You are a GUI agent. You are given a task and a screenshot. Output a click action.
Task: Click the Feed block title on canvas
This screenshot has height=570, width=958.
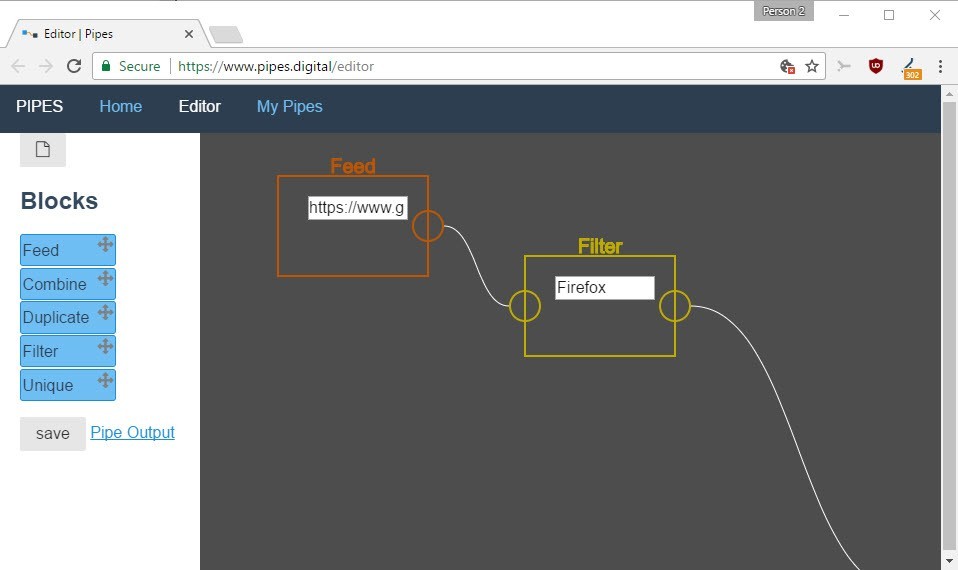tap(353, 166)
